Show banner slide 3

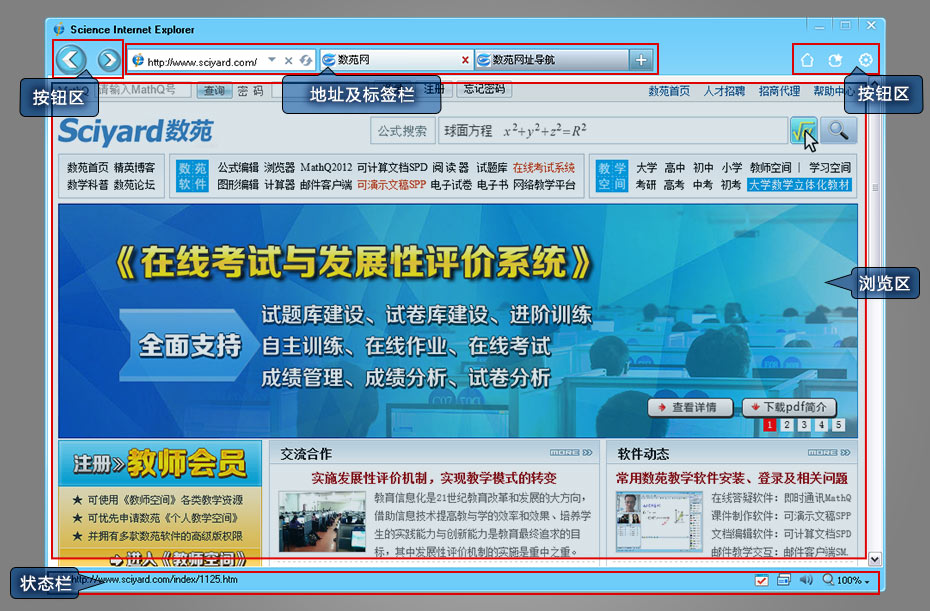coord(804,425)
